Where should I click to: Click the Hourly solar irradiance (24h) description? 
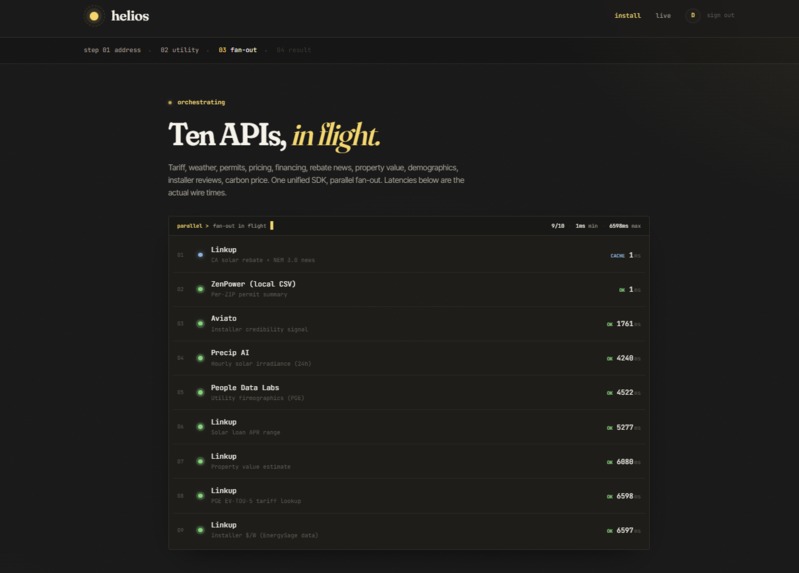pyautogui.click(x=261, y=363)
